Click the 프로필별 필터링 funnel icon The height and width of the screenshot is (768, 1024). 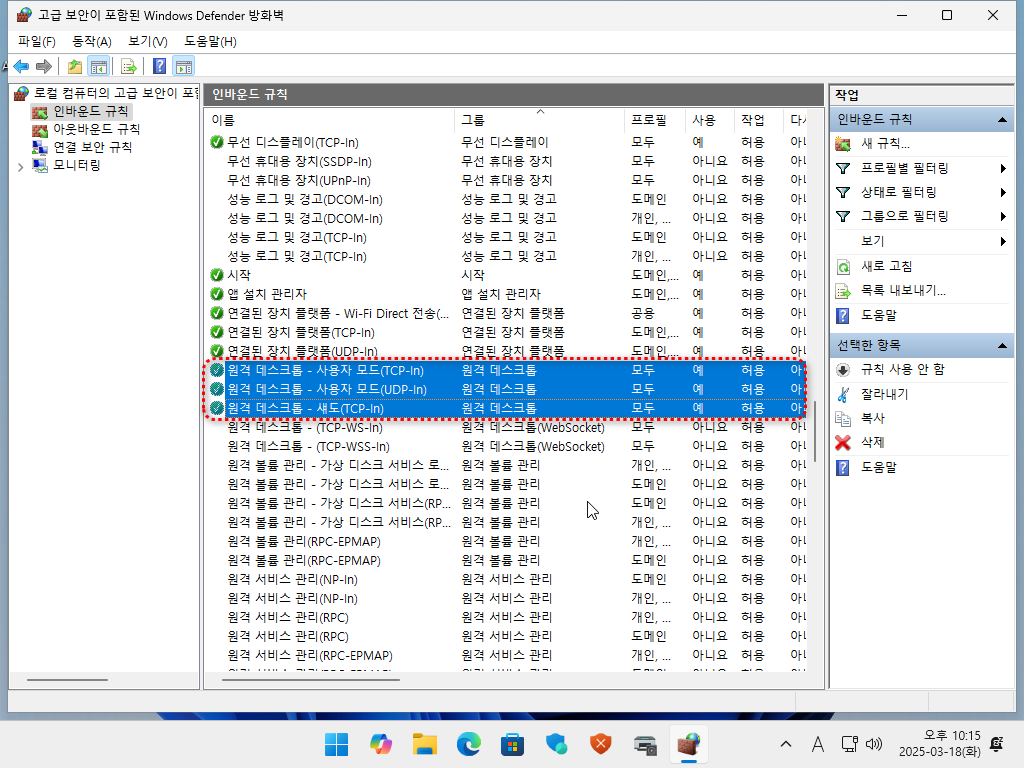pyautogui.click(x=843, y=168)
